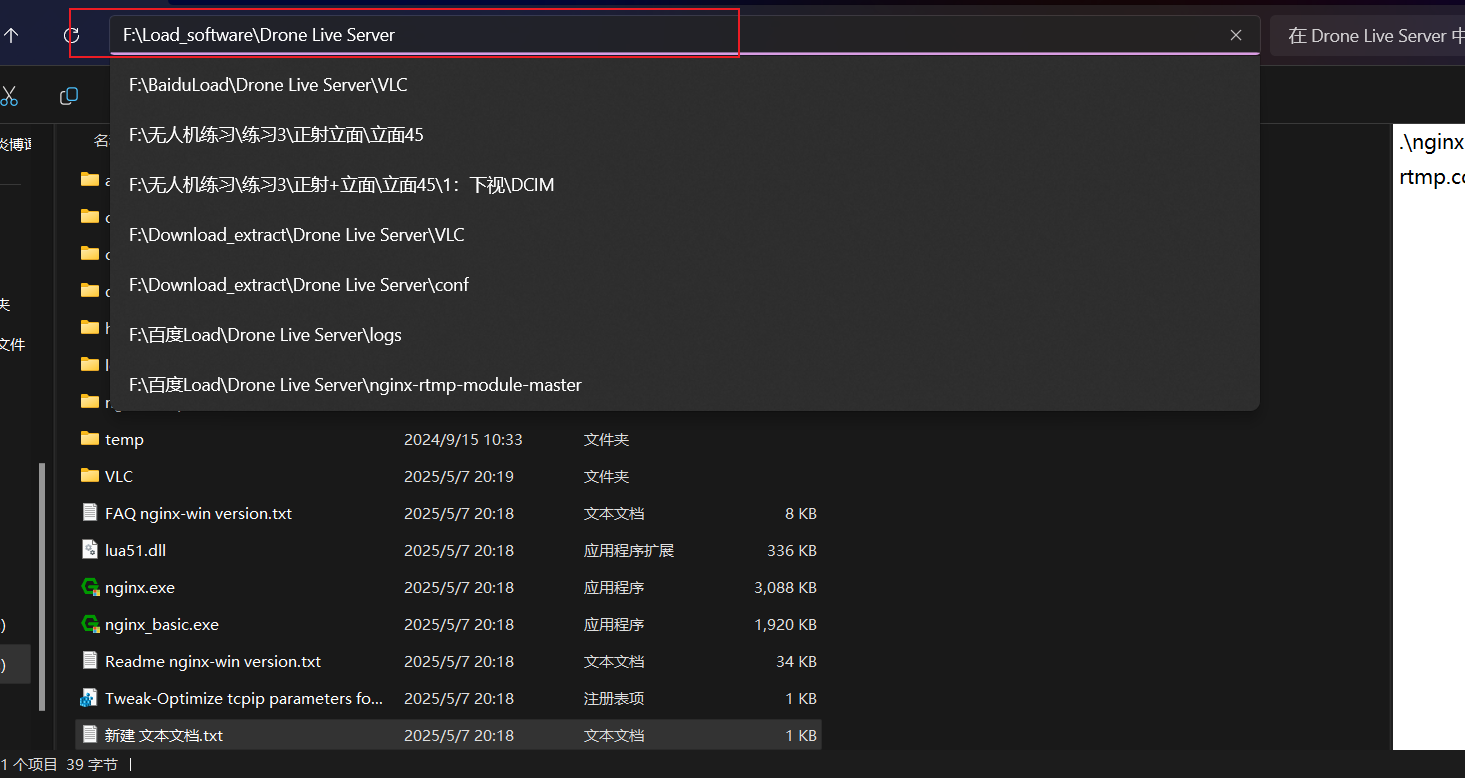Click the Refresh icon beside address bar

(71, 35)
